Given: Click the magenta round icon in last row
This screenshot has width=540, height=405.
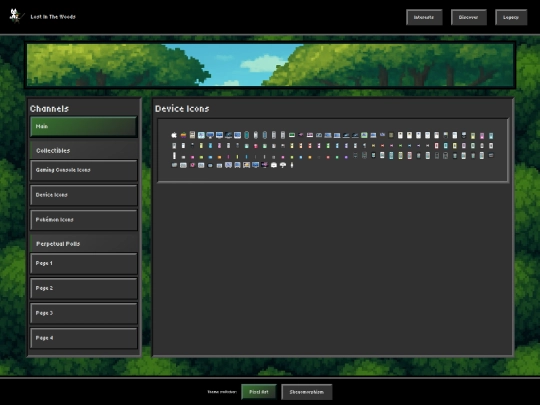Looking at the screenshot, I should click(192, 165).
